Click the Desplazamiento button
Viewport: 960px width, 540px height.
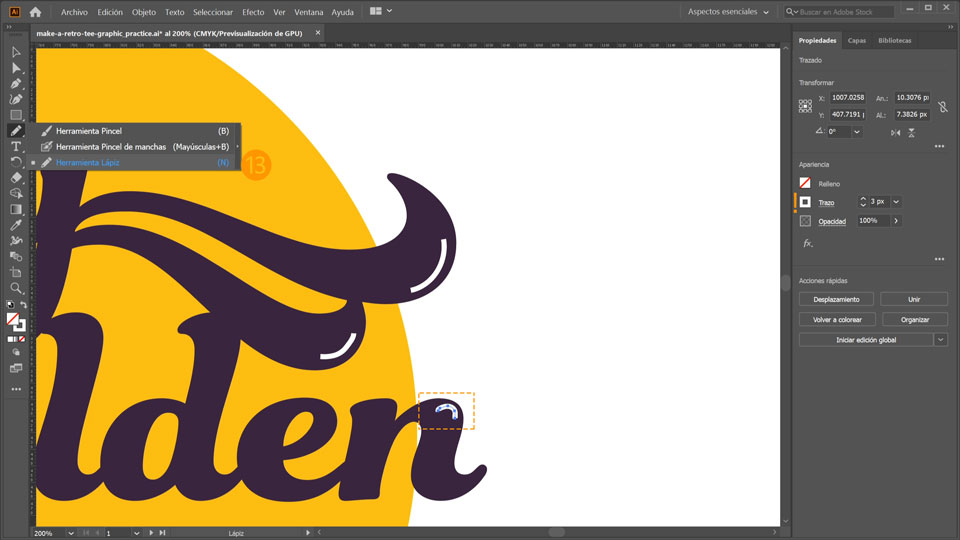[836, 299]
